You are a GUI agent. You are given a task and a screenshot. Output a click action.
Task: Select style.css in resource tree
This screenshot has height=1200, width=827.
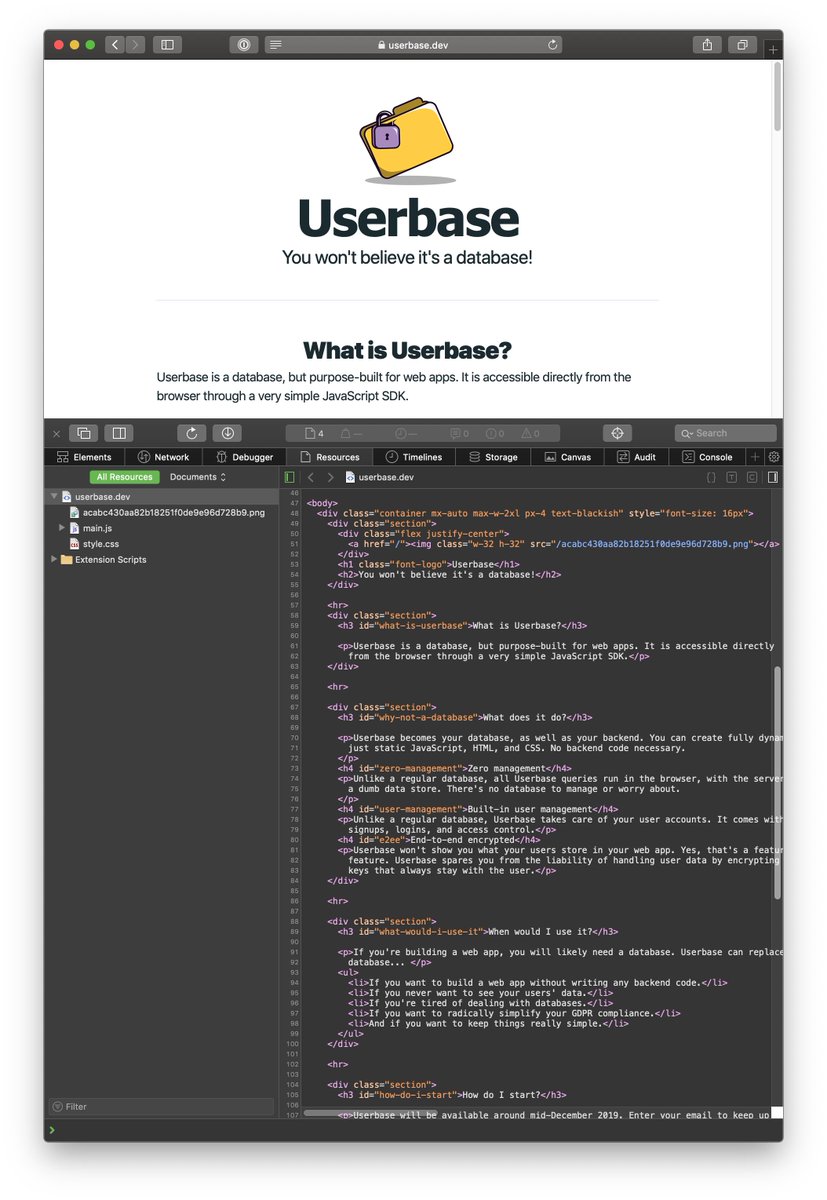94,543
